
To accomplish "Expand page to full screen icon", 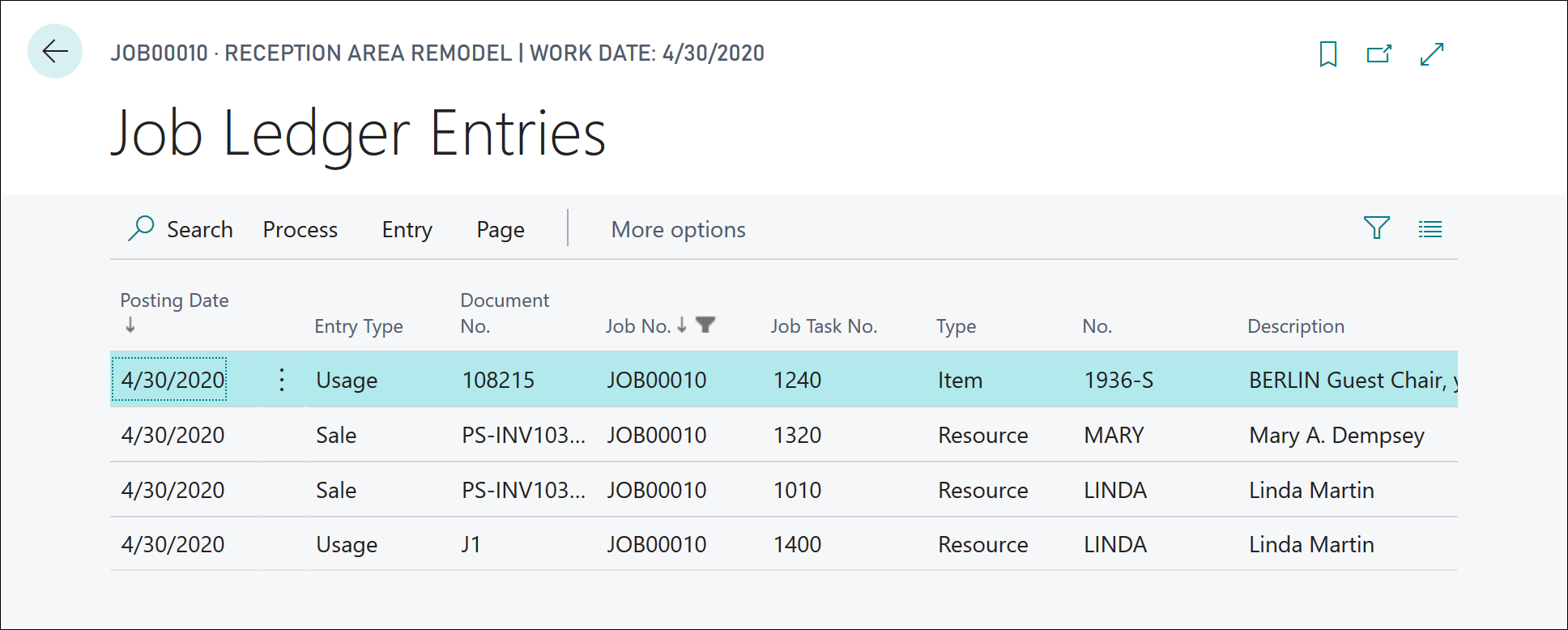I will tap(1432, 54).
